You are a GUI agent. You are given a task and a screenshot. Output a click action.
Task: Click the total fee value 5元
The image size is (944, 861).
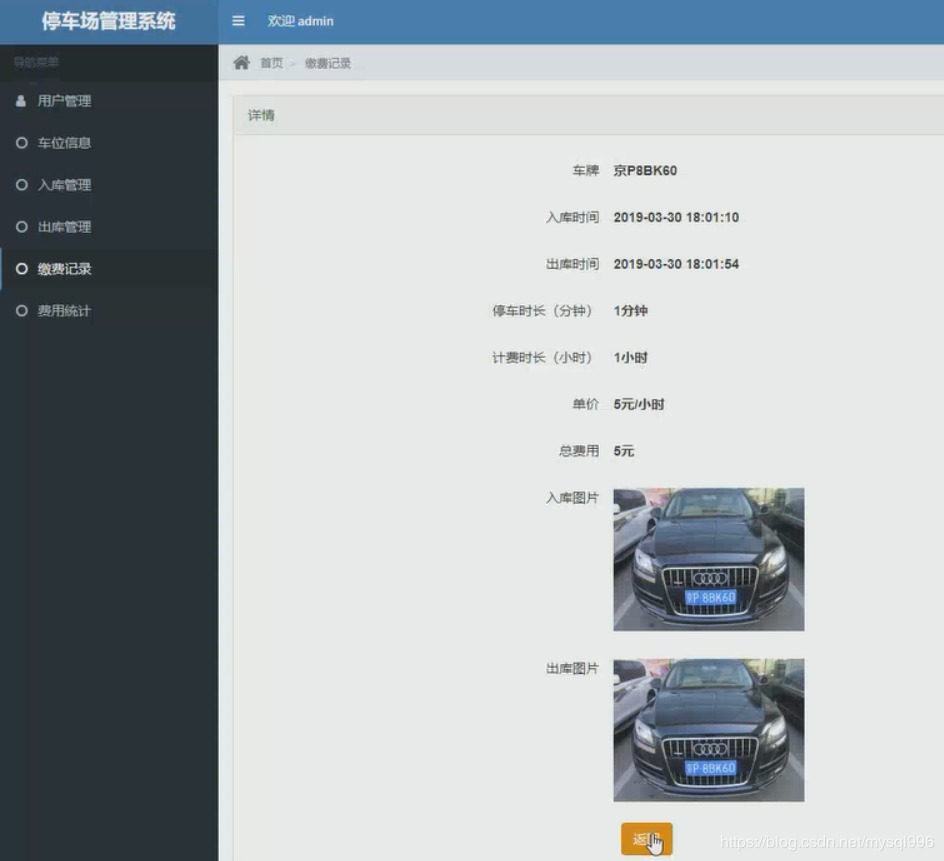click(x=624, y=451)
